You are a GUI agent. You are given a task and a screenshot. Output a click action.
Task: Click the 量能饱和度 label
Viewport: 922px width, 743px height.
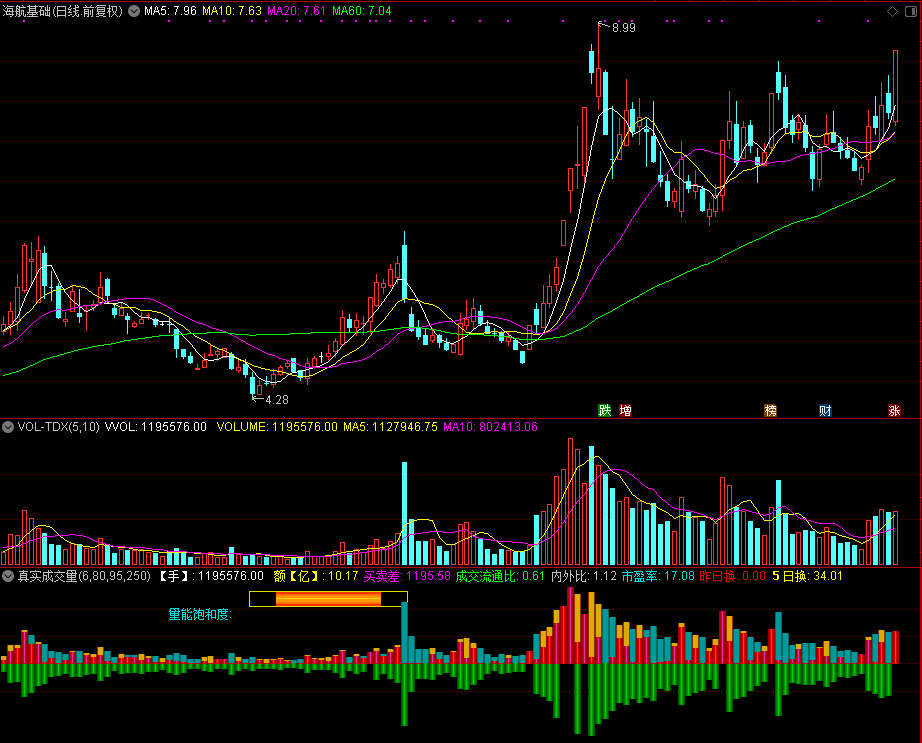coord(201,614)
